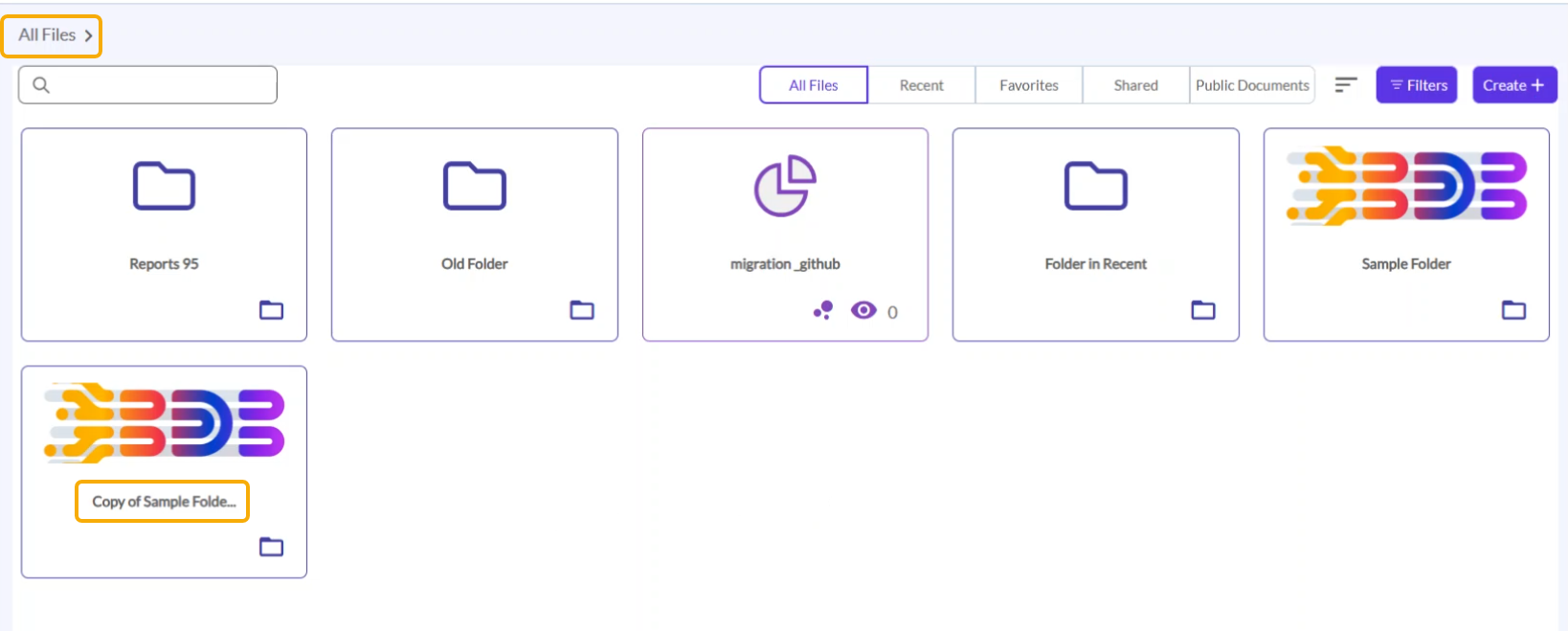Open the Create plus menu
This screenshot has height=631, width=1568.
tap(1513, 85)
